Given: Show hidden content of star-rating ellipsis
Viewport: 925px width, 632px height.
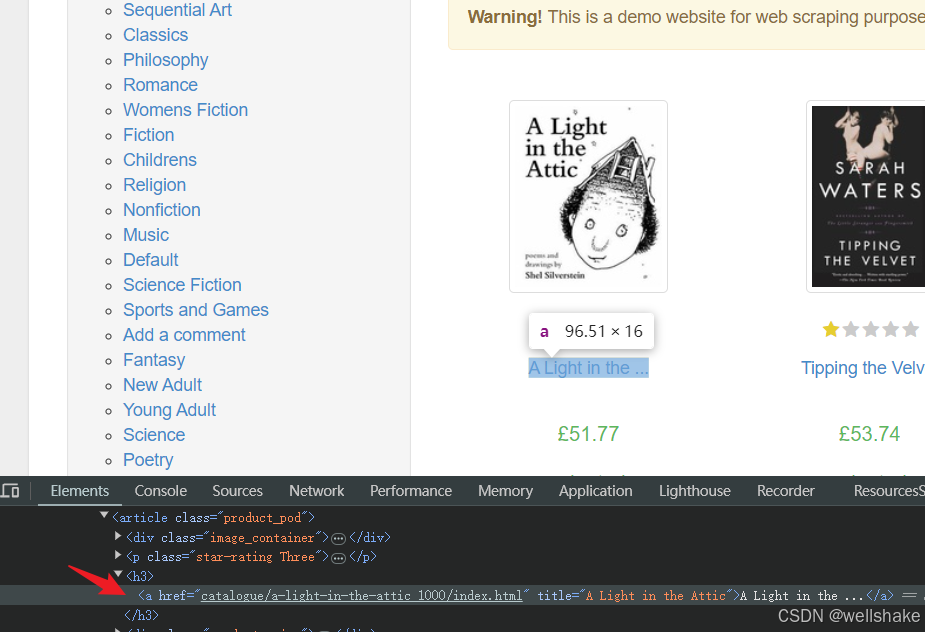Looking at the screenshot, I should [338, 558].
